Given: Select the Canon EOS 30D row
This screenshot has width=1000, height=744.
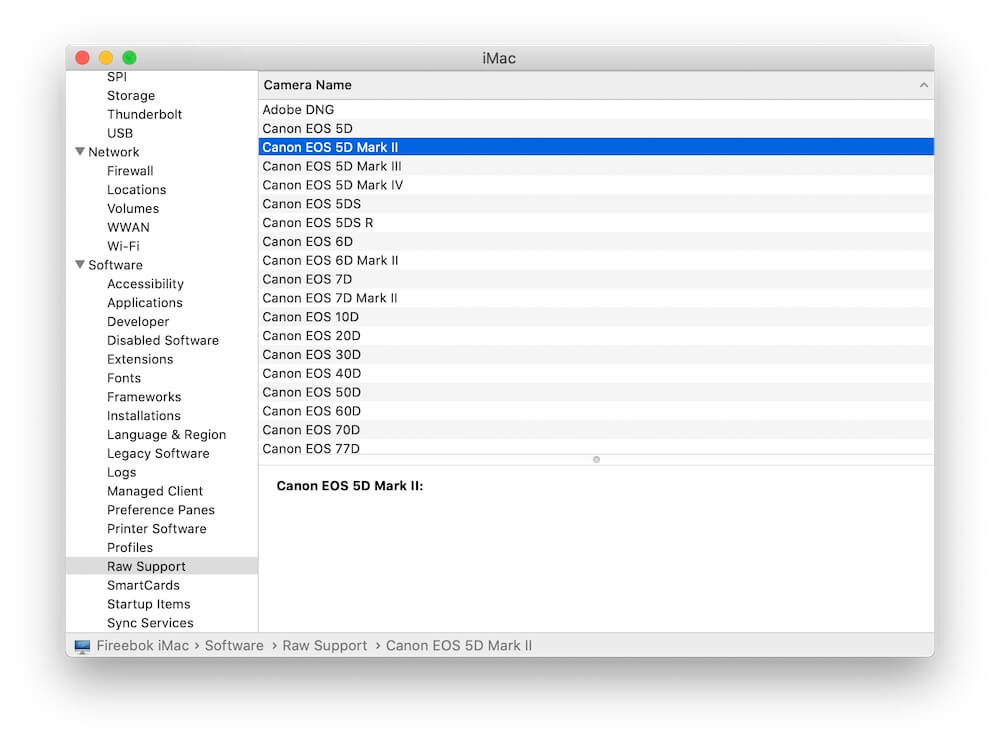Looking at the screenshot, I should click(x=596, y=354).
